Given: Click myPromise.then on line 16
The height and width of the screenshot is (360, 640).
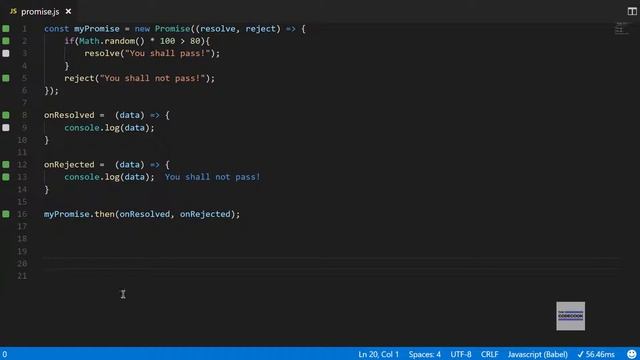Looking at the screenshot, I should click(x=79, y=214).
